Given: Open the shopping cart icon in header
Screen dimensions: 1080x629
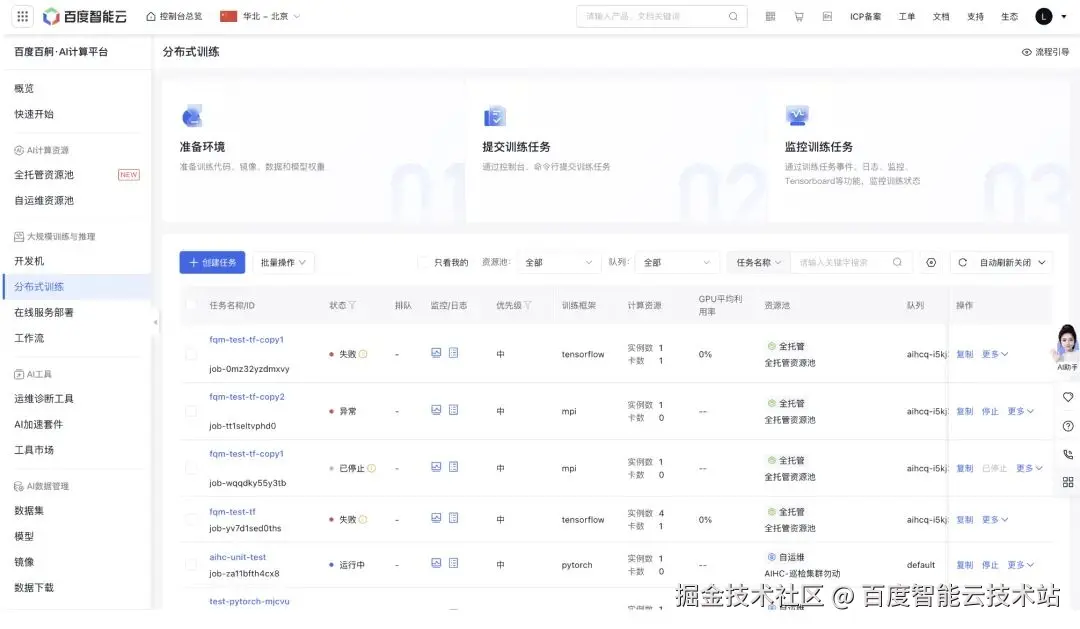Looking at the screenshot, I should point(799,16).
